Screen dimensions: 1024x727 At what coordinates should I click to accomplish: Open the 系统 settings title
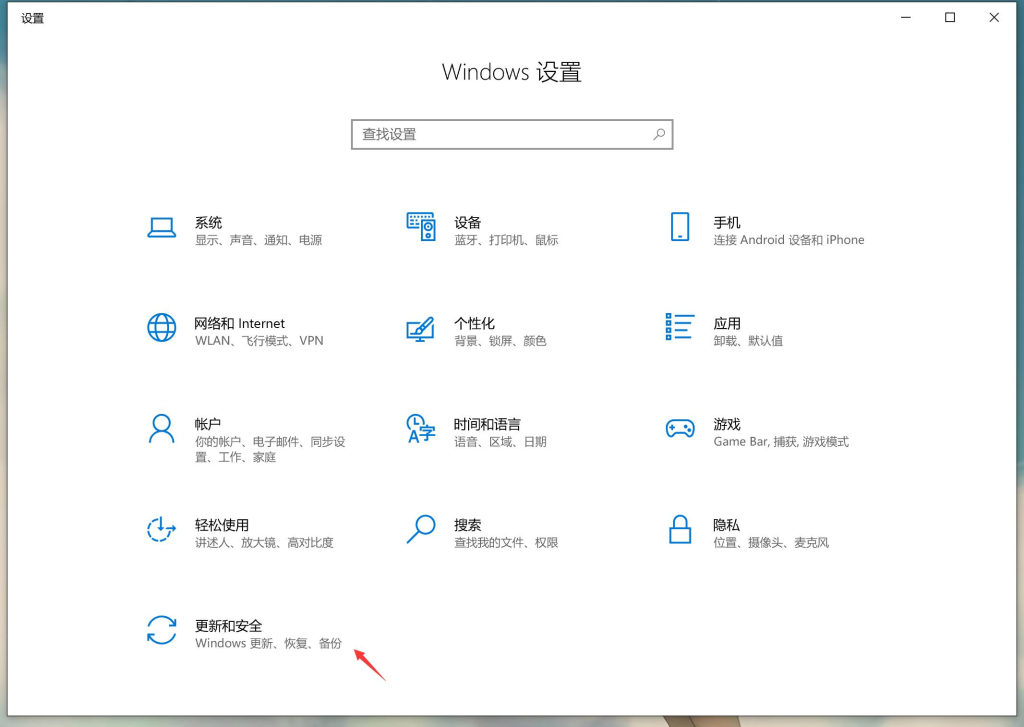(x=208, y=223)
